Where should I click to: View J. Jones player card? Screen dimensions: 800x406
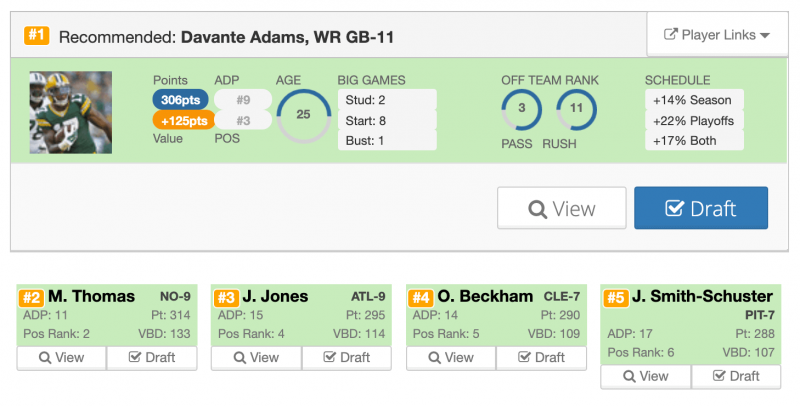point(257,358)
